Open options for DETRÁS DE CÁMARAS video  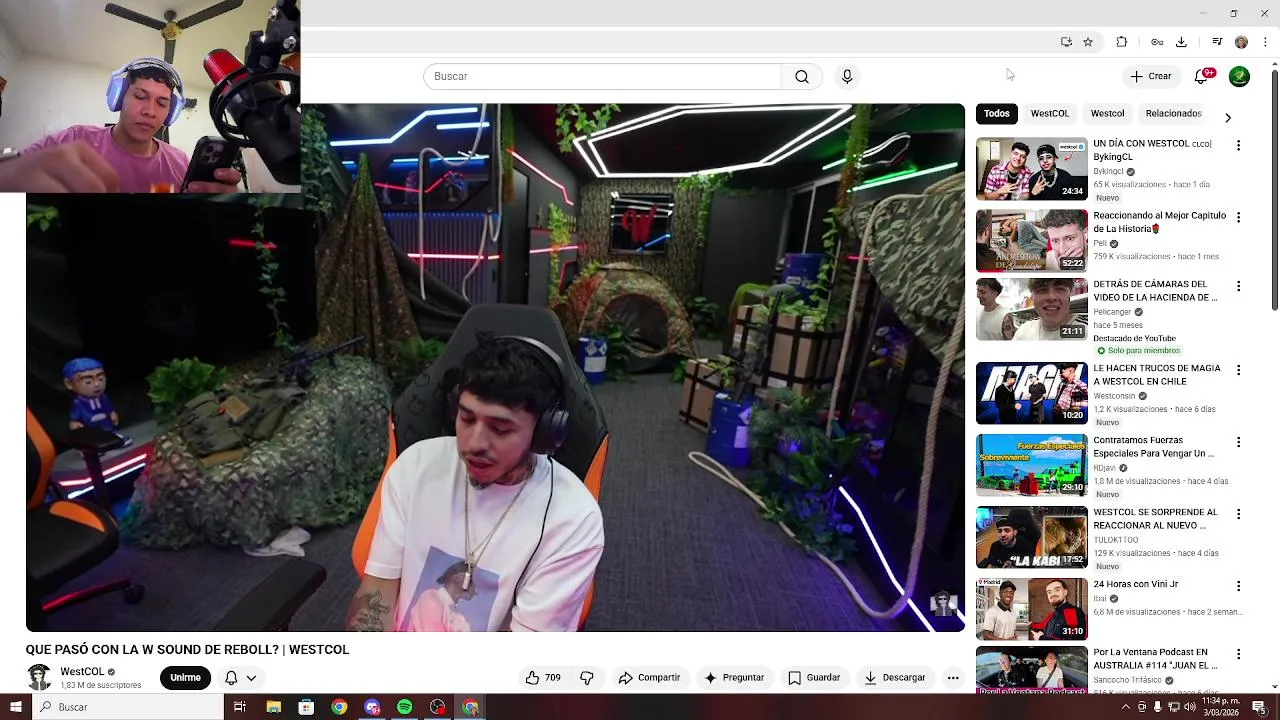pyautogui.click(x=1238, y=286)
